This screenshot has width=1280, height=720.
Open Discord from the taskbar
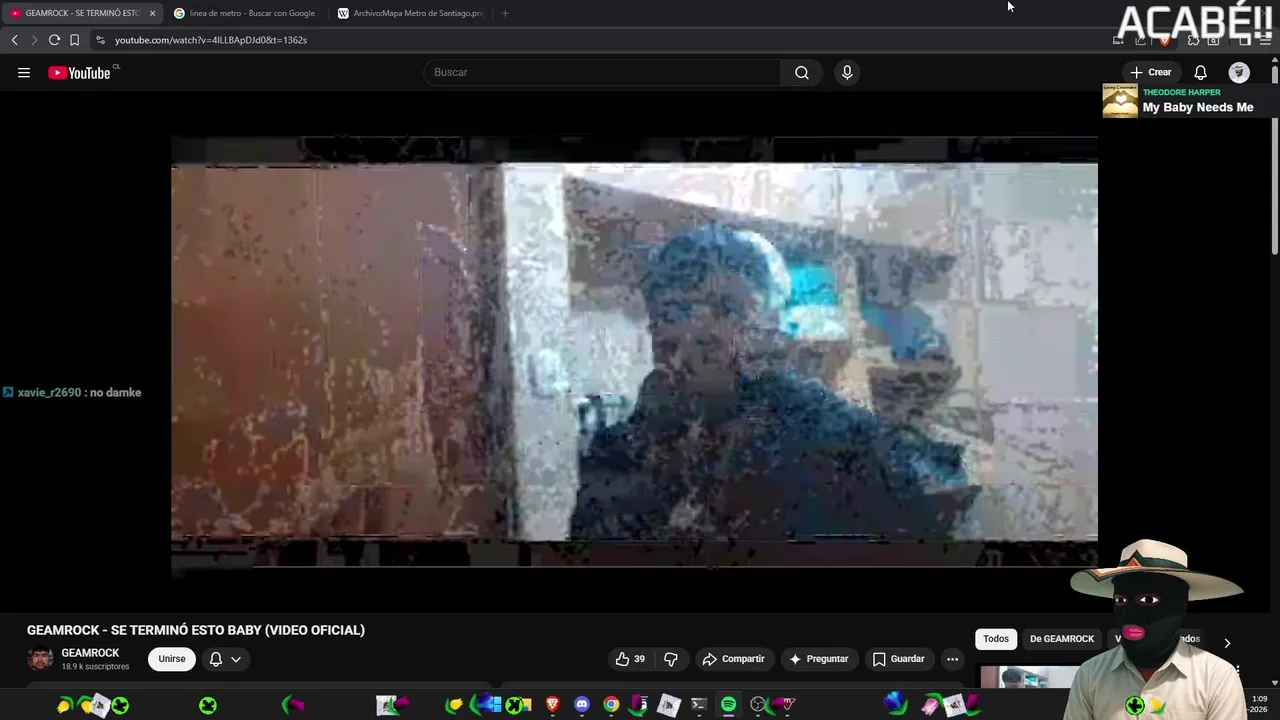[x=582, y=705]
